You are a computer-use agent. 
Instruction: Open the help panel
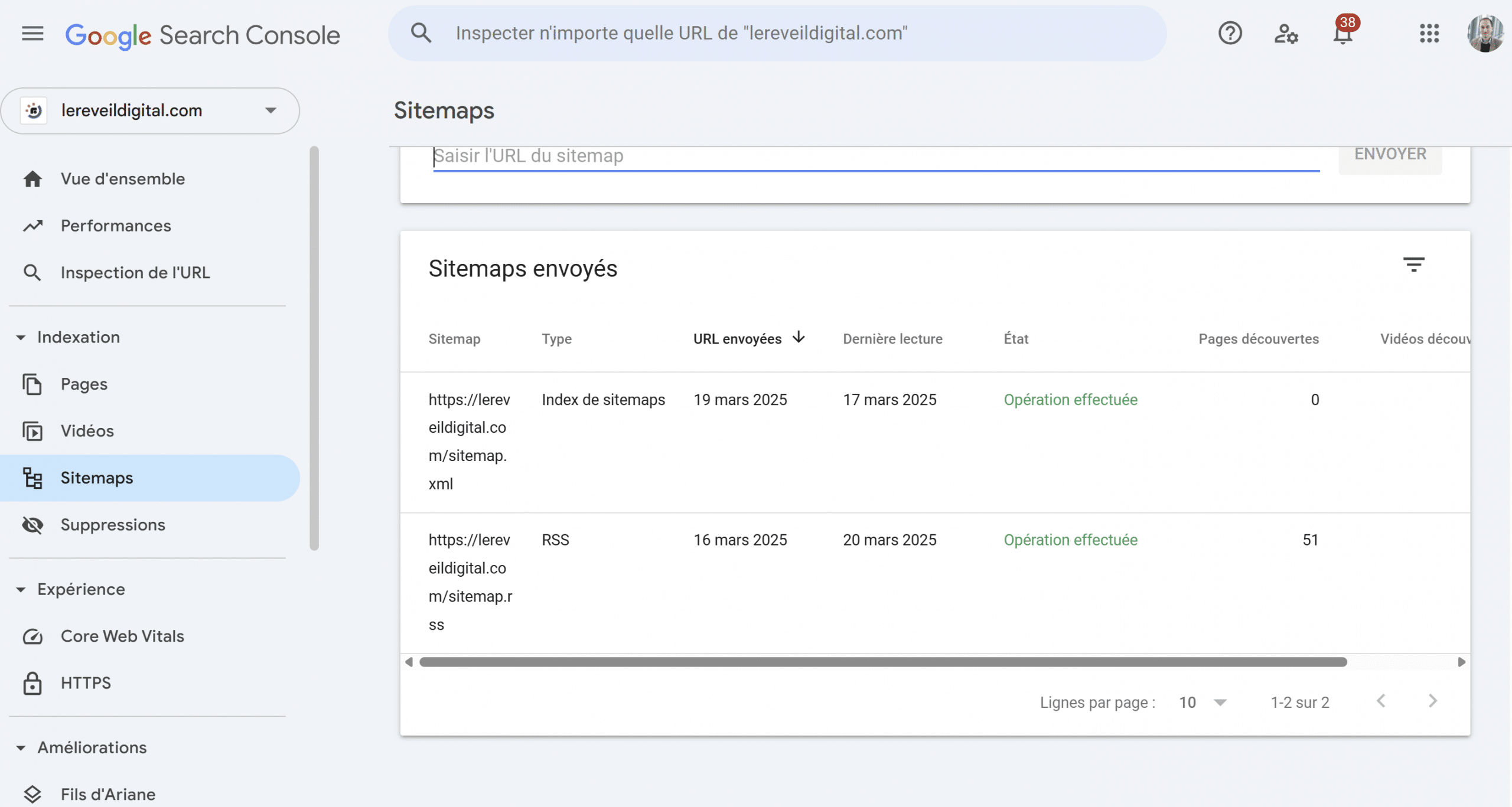click(1230, 34)
